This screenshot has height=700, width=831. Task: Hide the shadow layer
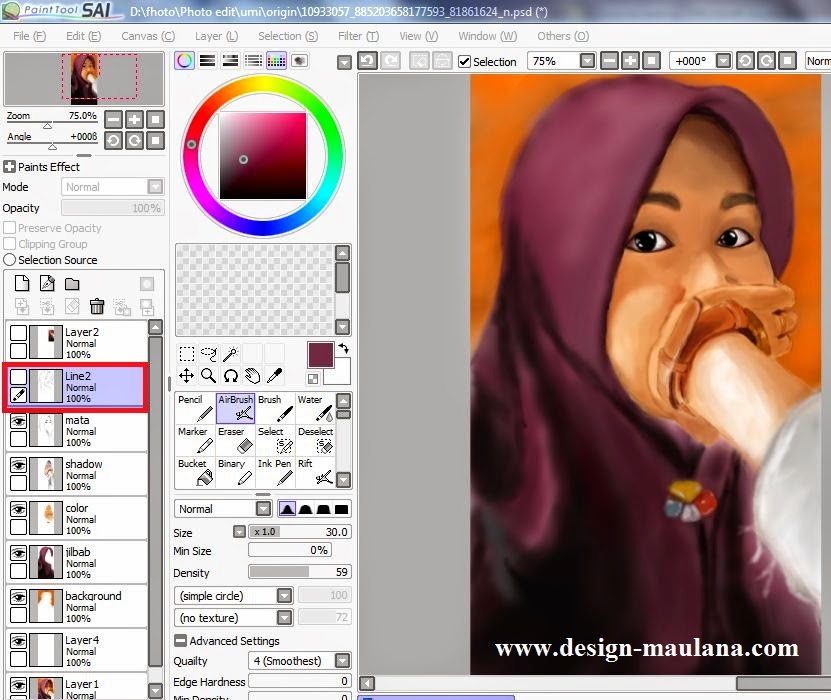19,466
